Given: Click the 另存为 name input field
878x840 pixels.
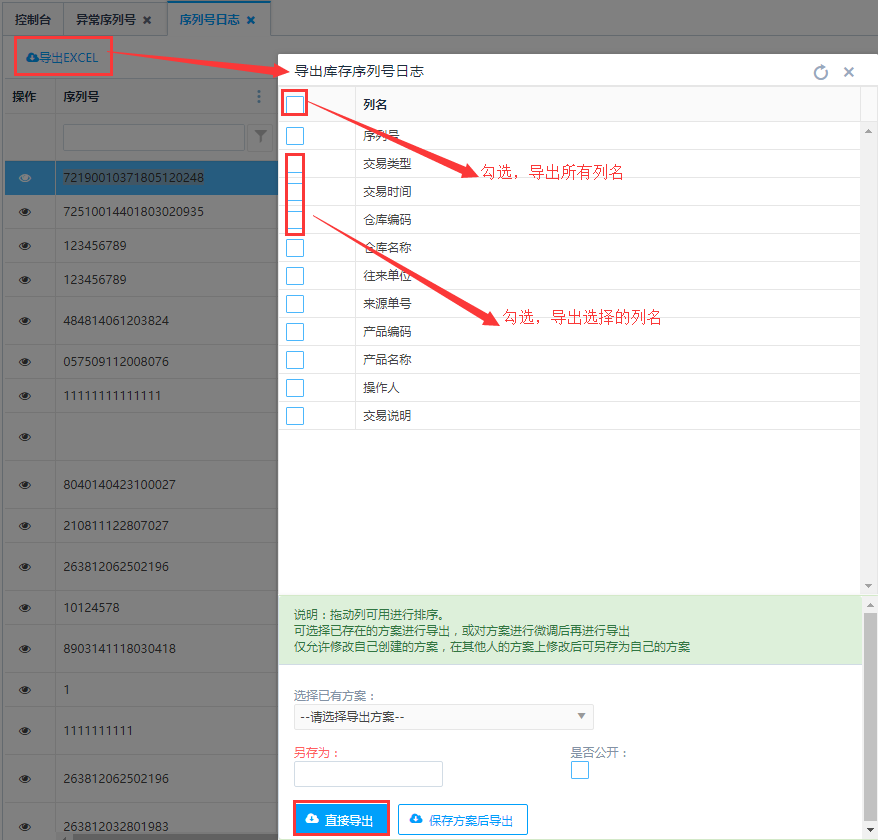Looking at the screenshot, I should click(x=368, y=774).
